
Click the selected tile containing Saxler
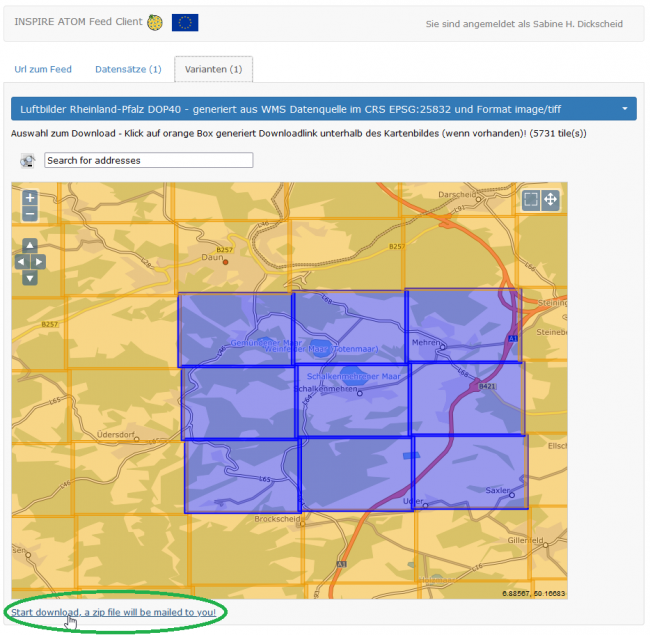[x=470, y=472]
